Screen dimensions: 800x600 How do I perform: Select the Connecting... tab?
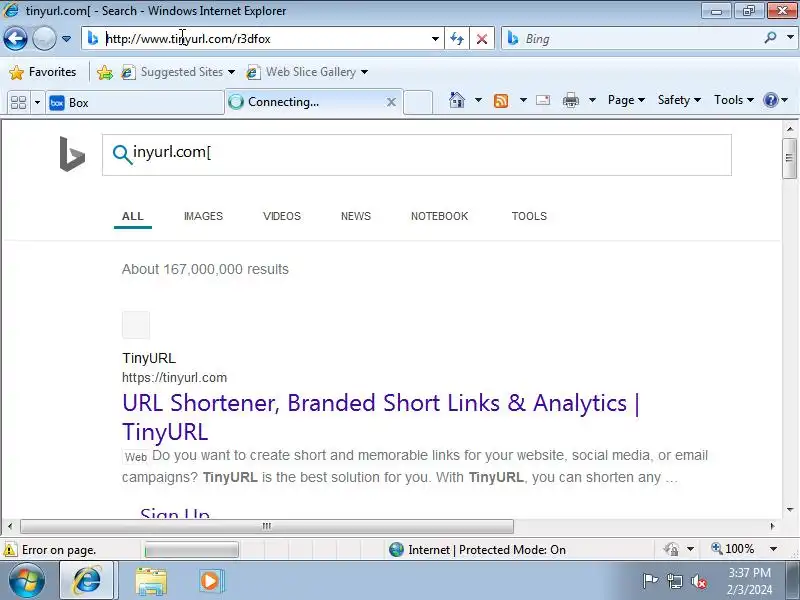point(306,102)
